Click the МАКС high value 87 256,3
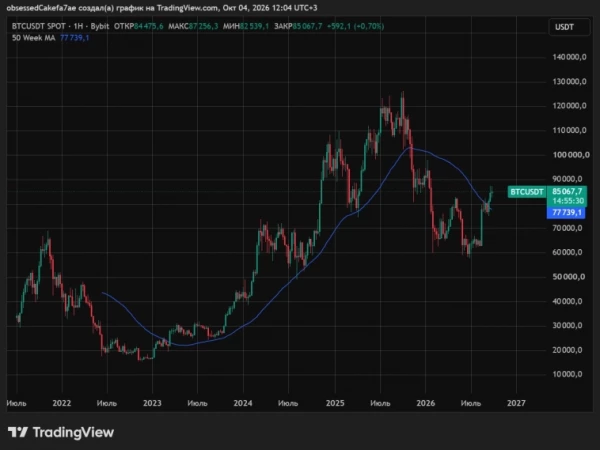Screen dimensions: 600x450 click(204, 26)
